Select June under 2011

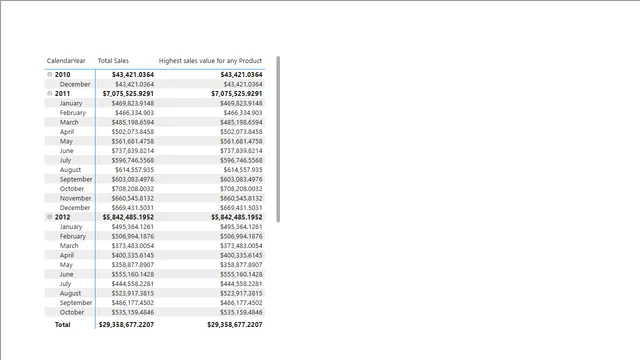(x=67, y=151)
